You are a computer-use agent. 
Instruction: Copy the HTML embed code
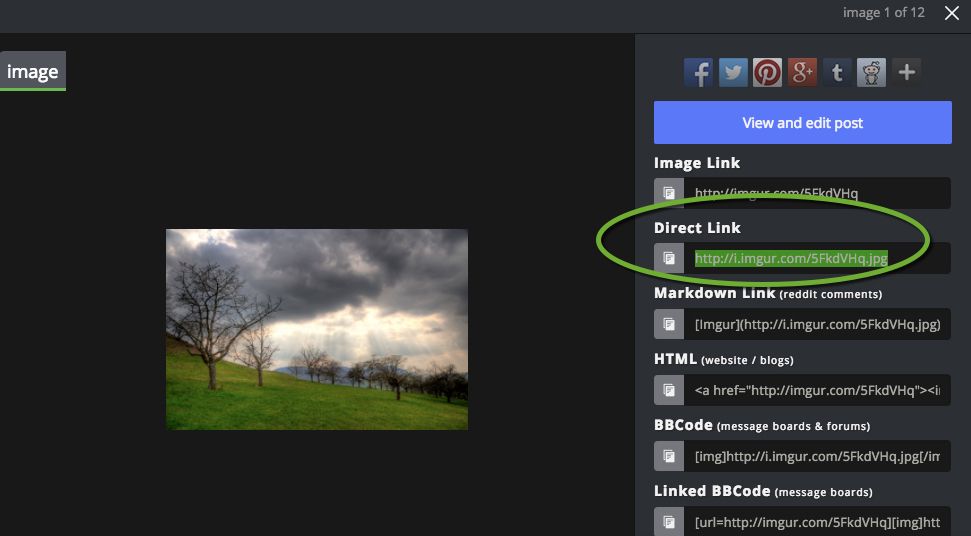point(669,390)
